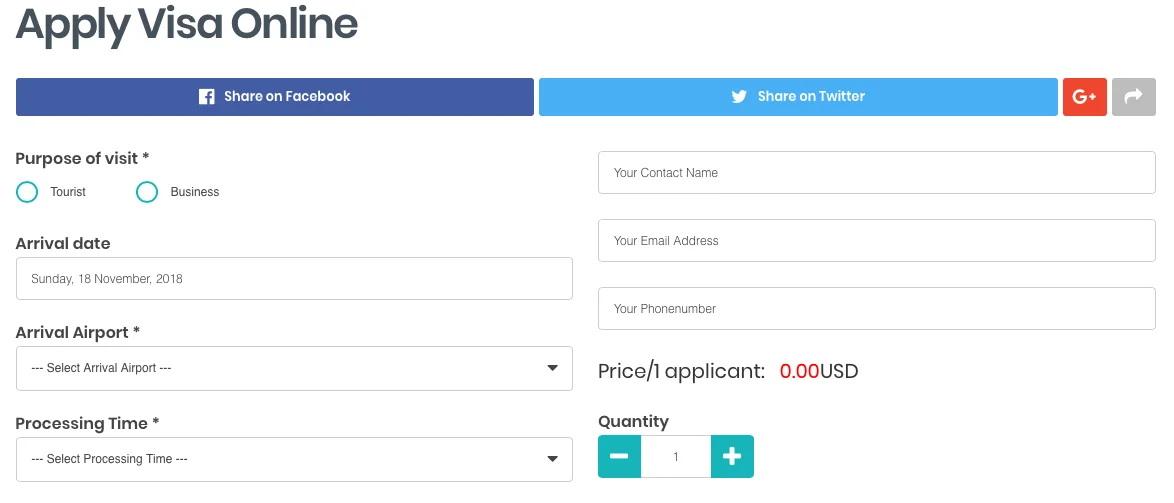Viewport: 1174px width, 503px height.
Task: Focus the Your Email Address field
Action: coord(877,240)
